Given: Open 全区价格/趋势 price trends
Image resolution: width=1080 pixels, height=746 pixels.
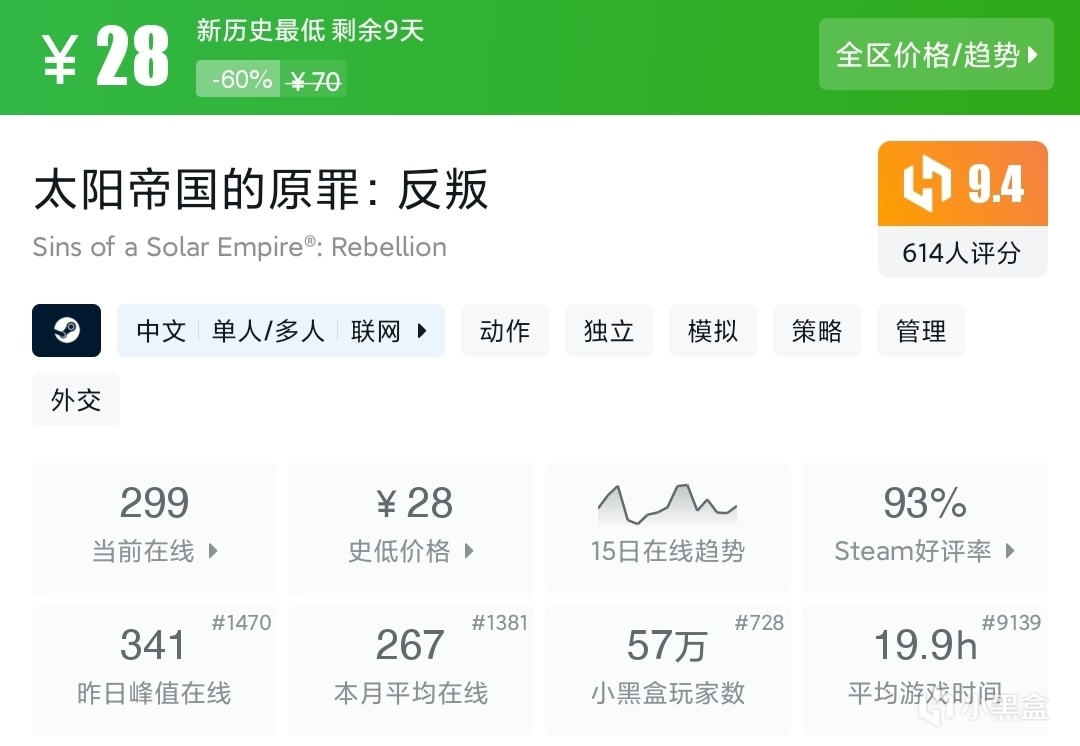Looking at the screenshot, I should 936,55.
